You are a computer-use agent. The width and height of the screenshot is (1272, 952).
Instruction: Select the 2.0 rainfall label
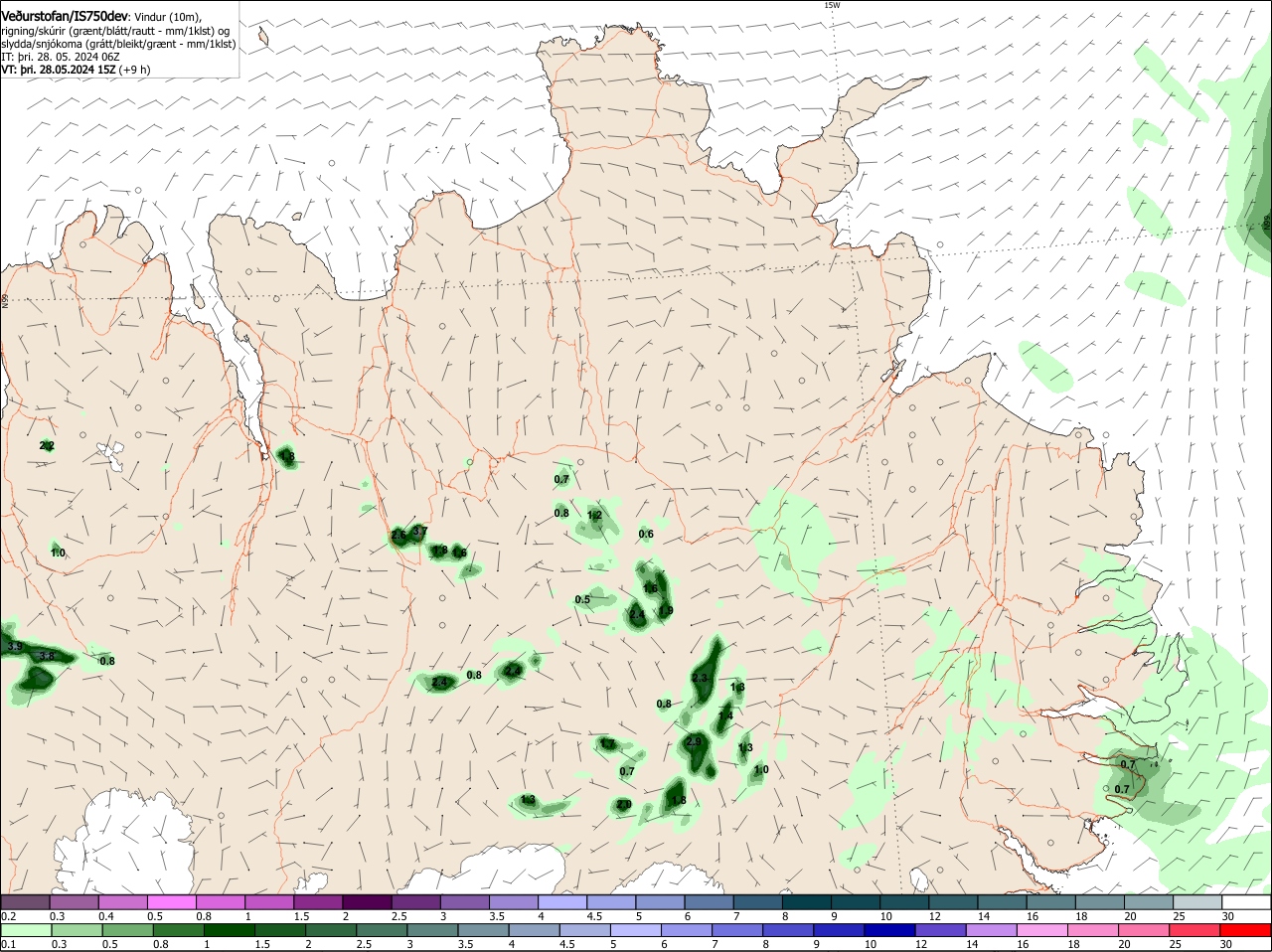[x=624, y=804]
